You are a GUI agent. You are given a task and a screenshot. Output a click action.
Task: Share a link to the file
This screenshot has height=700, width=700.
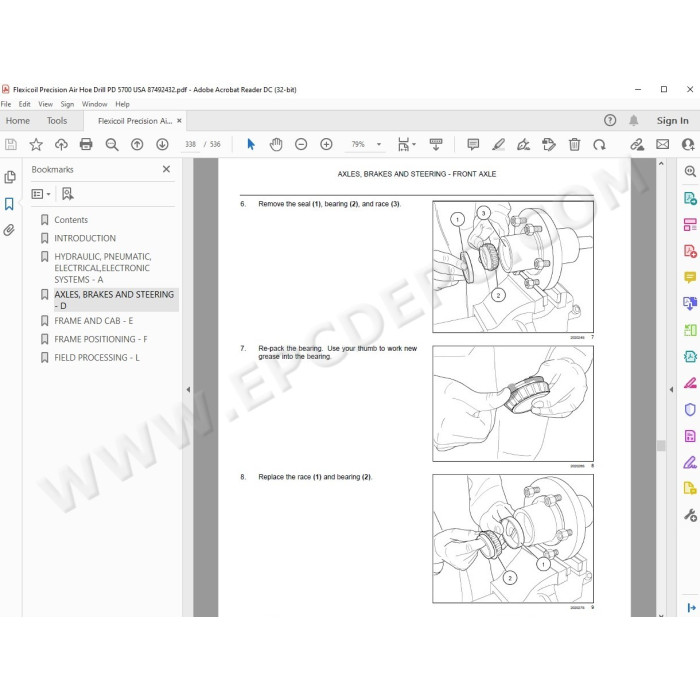point(637,144)
